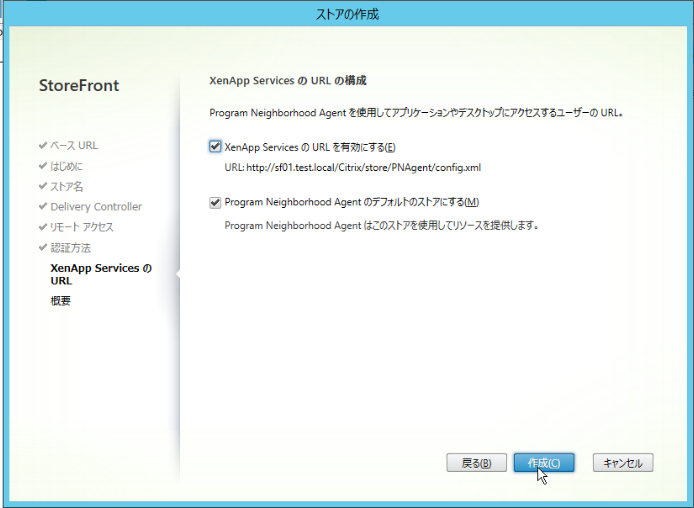Select the 概要 summary wizard step

(x=61, y=301)
